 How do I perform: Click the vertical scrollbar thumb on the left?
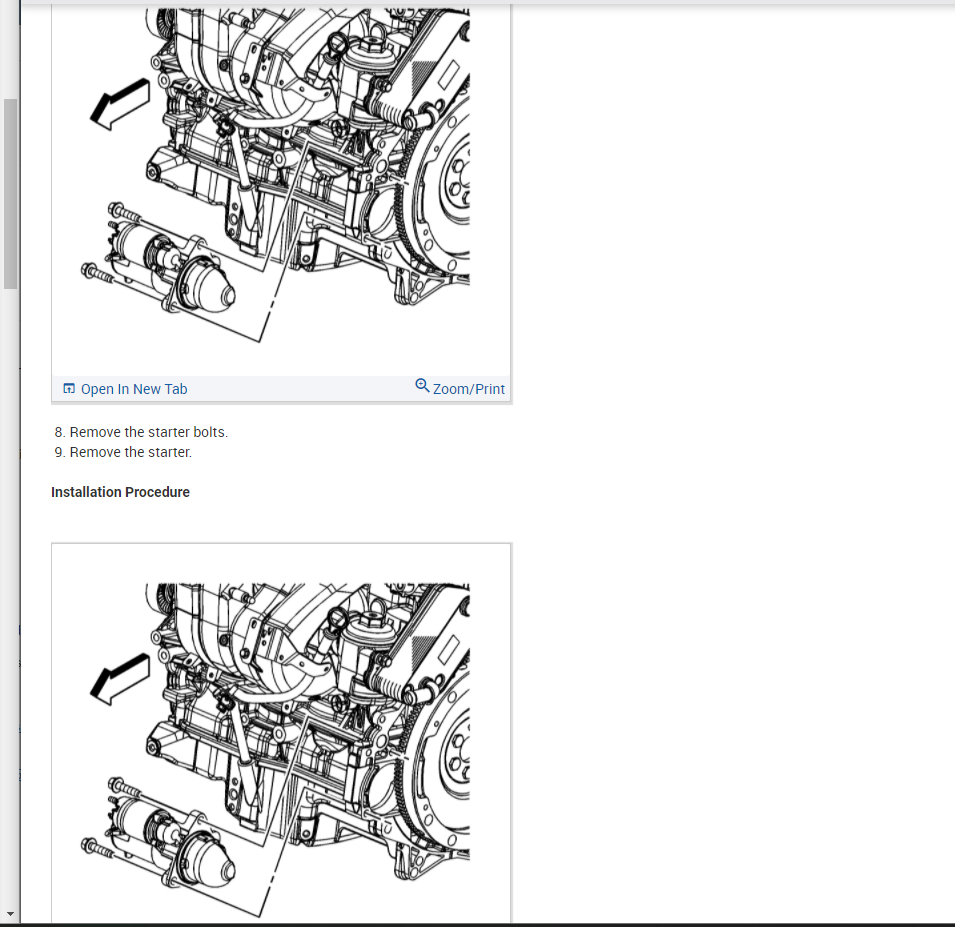[x=10, y=194]
